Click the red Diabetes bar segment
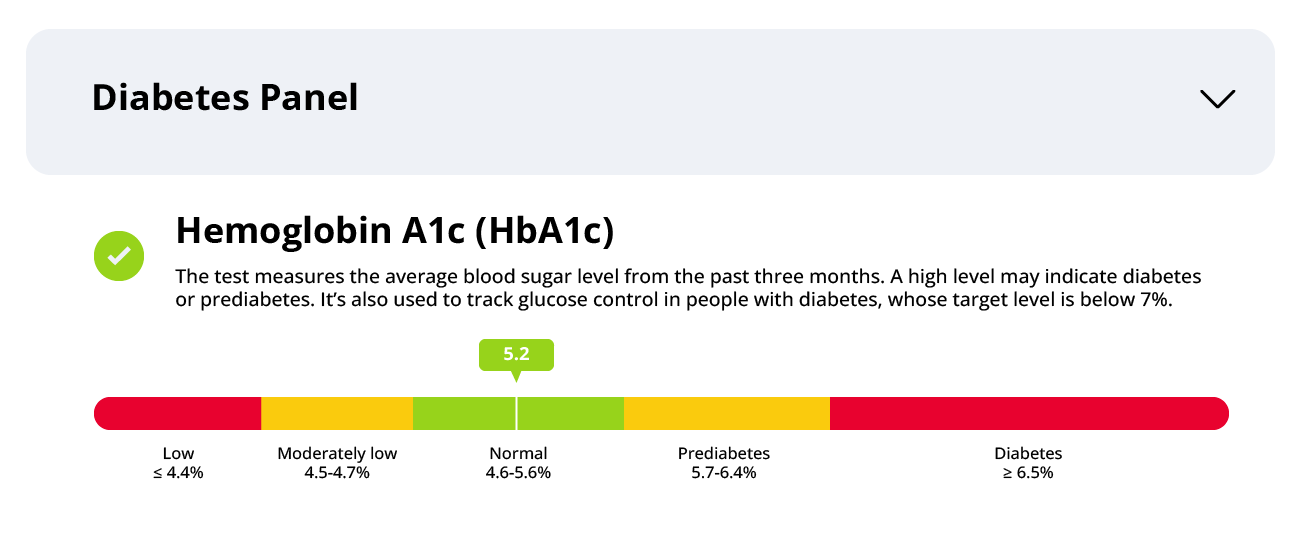 point(1028,413)
